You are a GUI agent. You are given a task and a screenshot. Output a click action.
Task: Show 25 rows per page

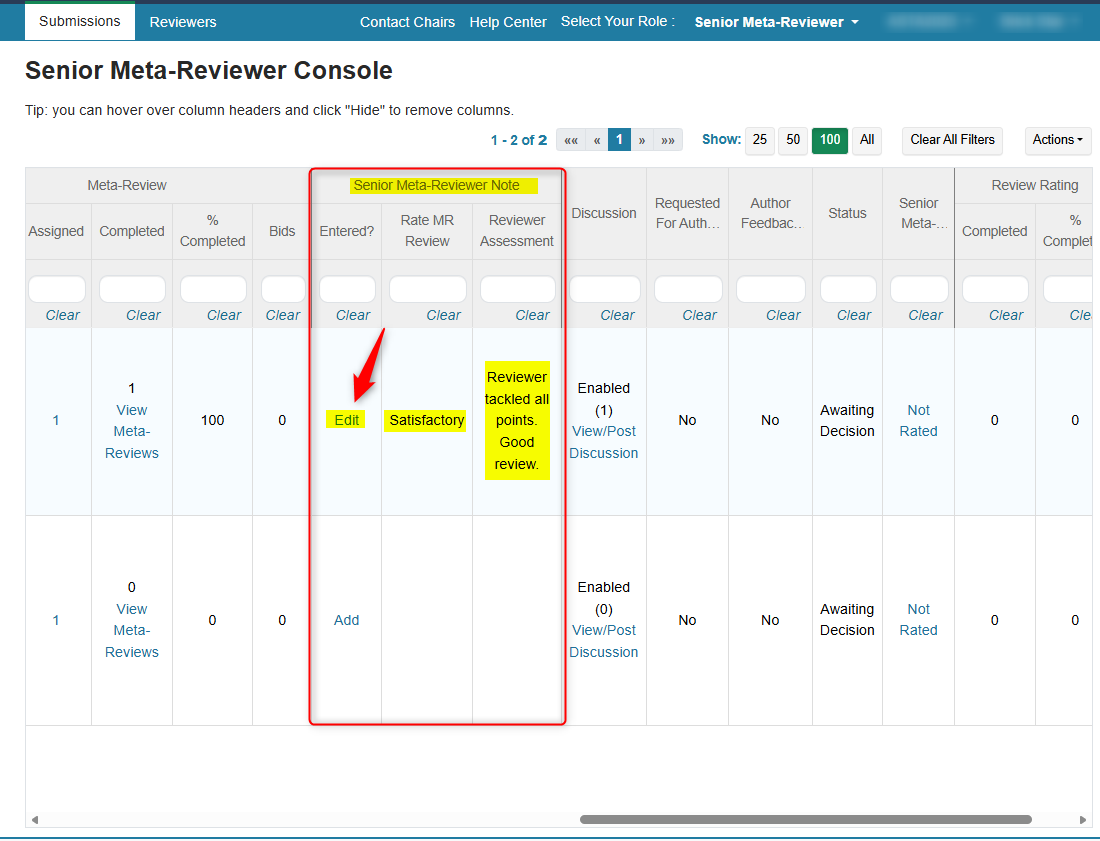point(760,140)
